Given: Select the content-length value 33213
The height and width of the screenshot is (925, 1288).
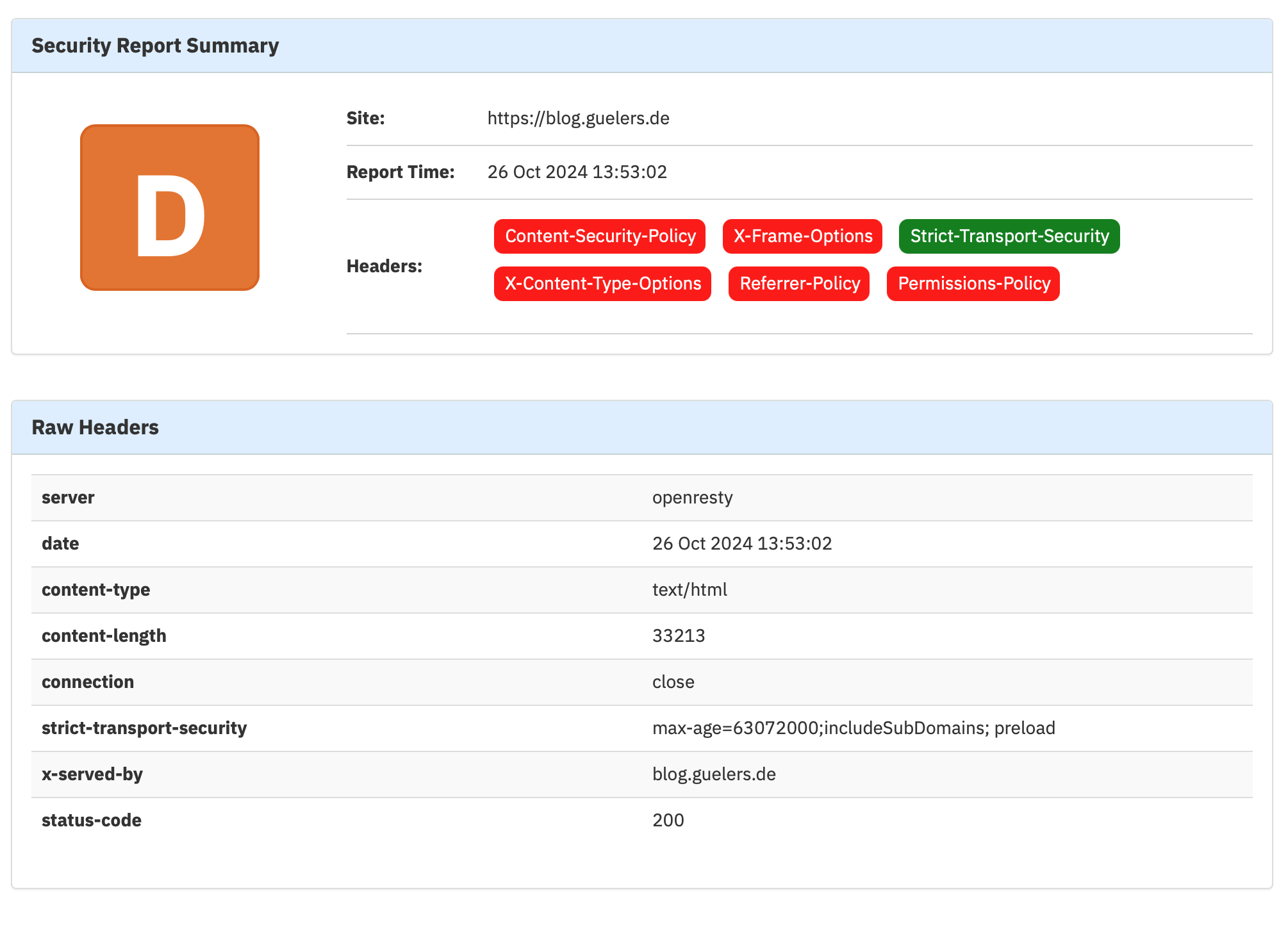Looking at the screenshot, I should click(679, 636).
